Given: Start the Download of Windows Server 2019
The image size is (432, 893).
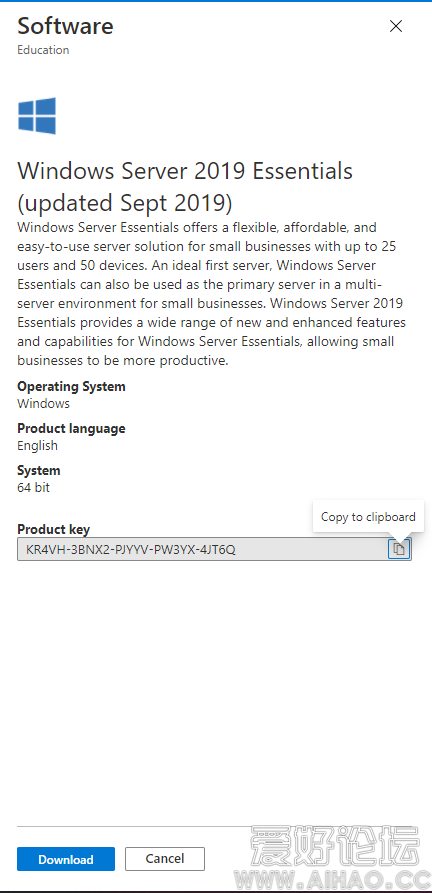Looking at the screenshot, I should [66, 859].
